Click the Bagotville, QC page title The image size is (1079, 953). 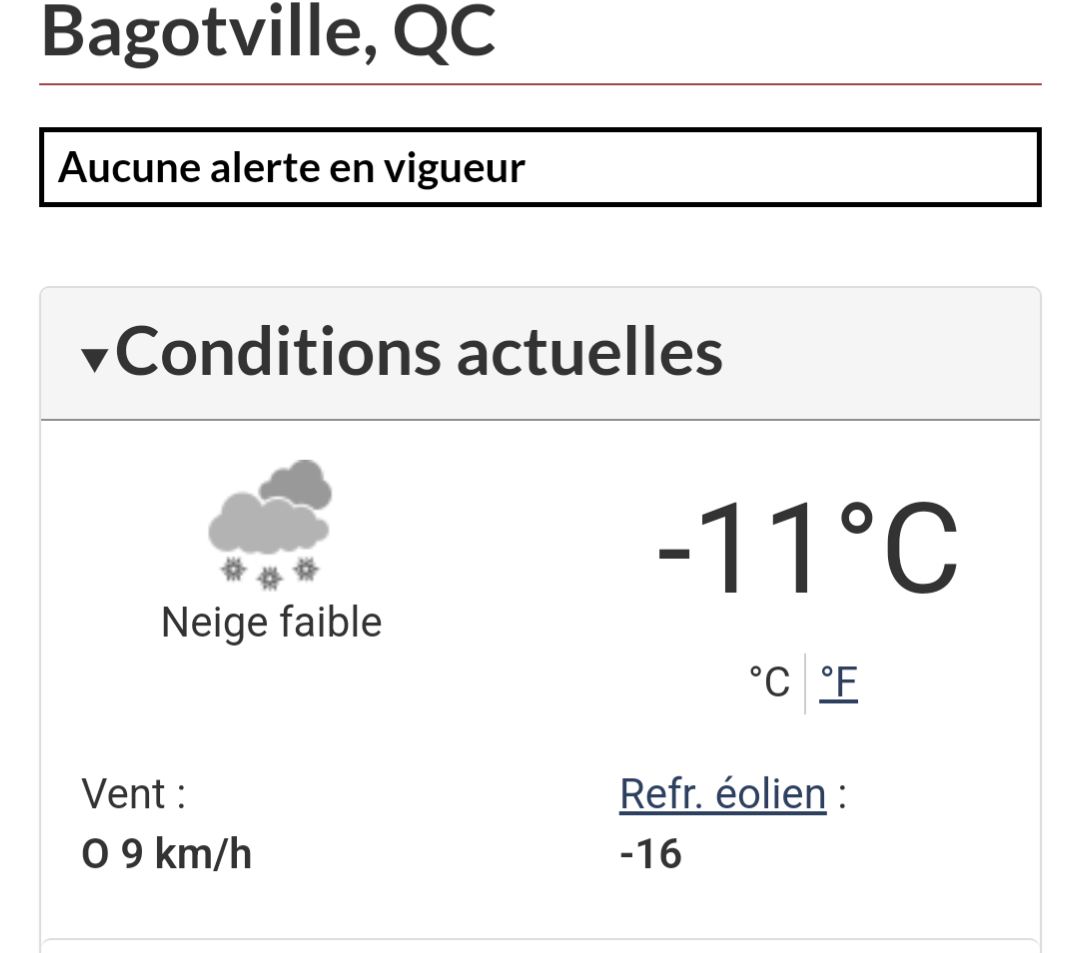[x=268, y=32]
